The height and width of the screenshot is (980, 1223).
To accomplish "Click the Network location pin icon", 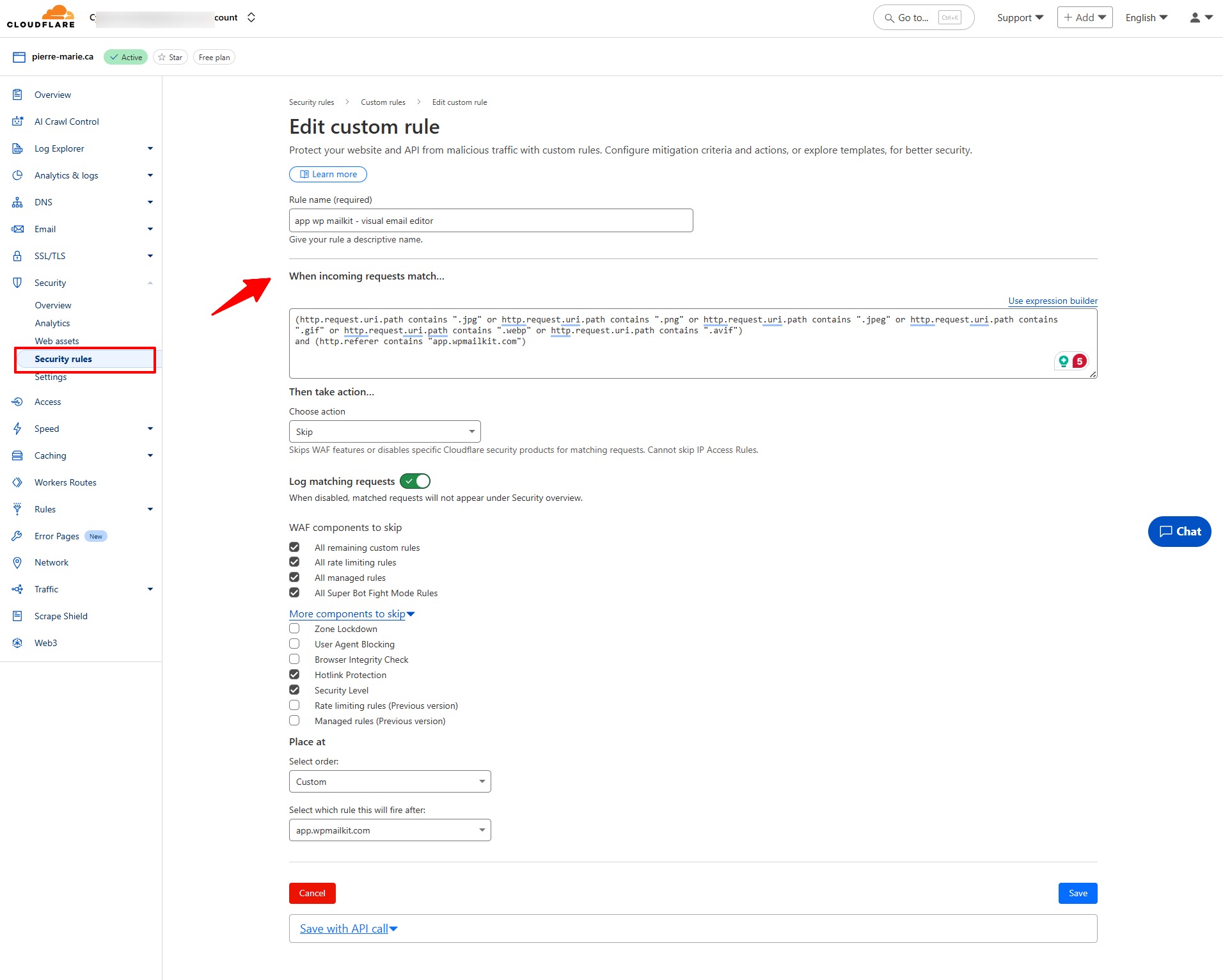I will (18, 562).
